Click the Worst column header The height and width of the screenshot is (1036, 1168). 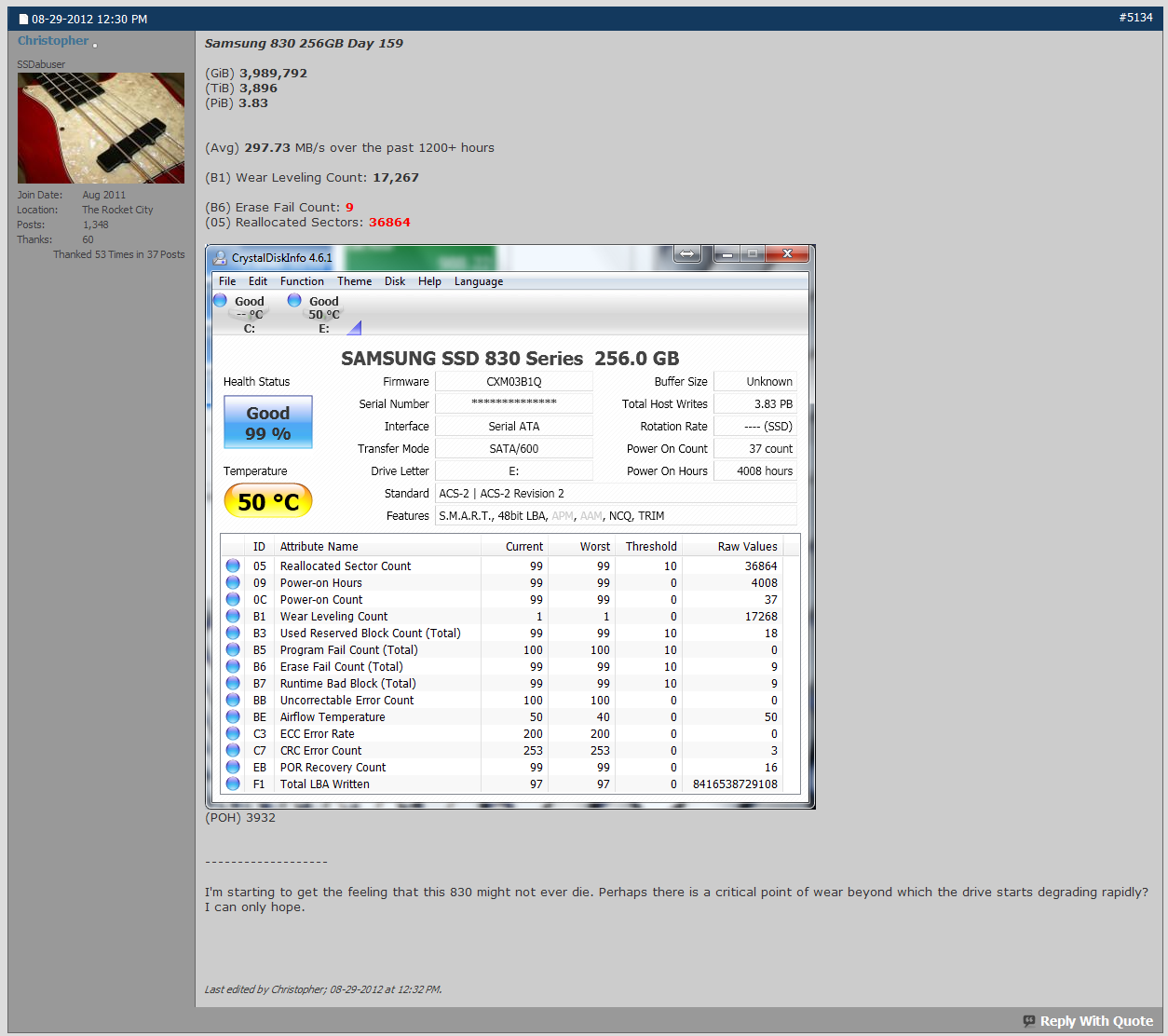point(582,547)
